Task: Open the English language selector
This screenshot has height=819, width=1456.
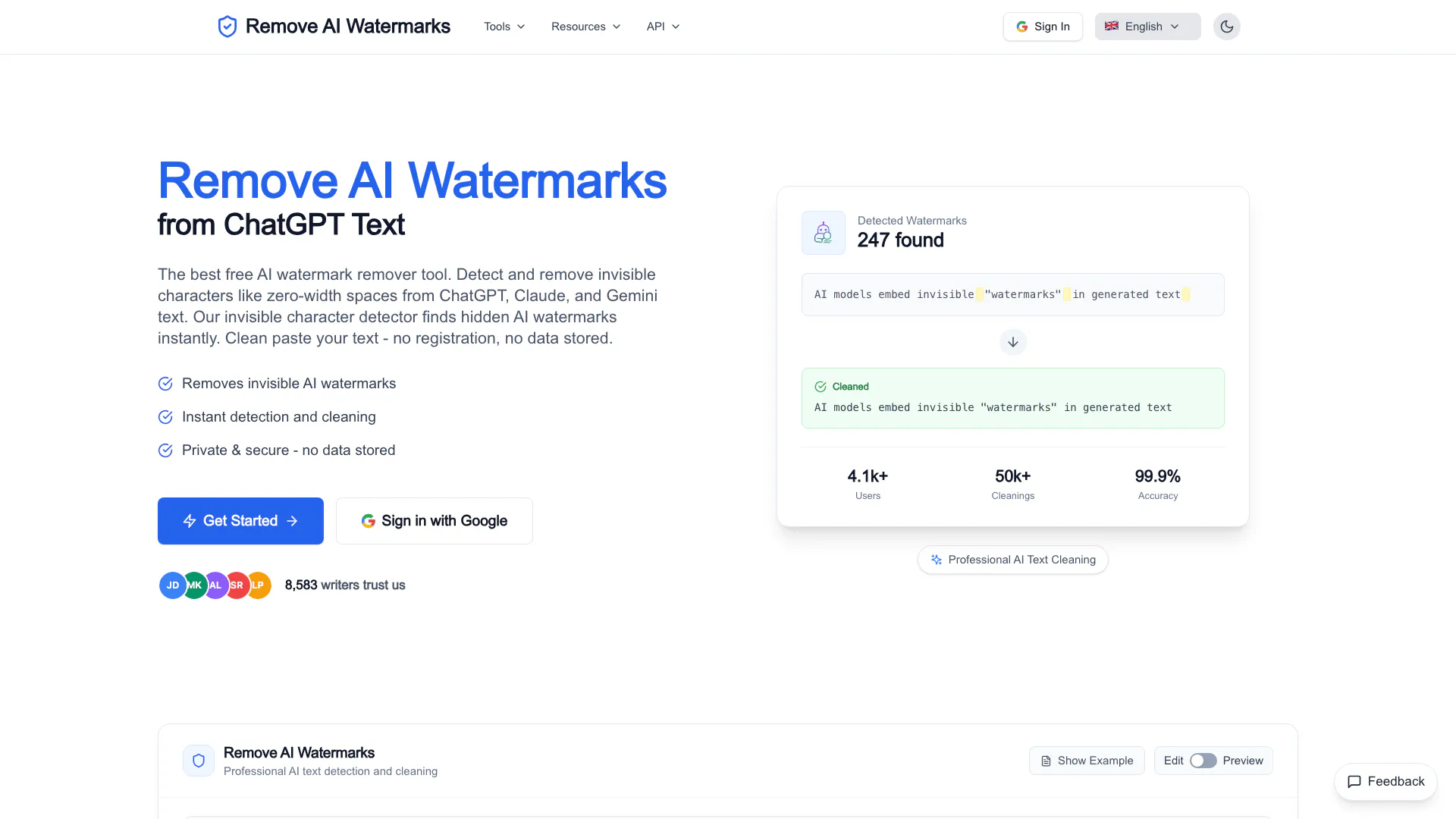Action: [1147, 27]
